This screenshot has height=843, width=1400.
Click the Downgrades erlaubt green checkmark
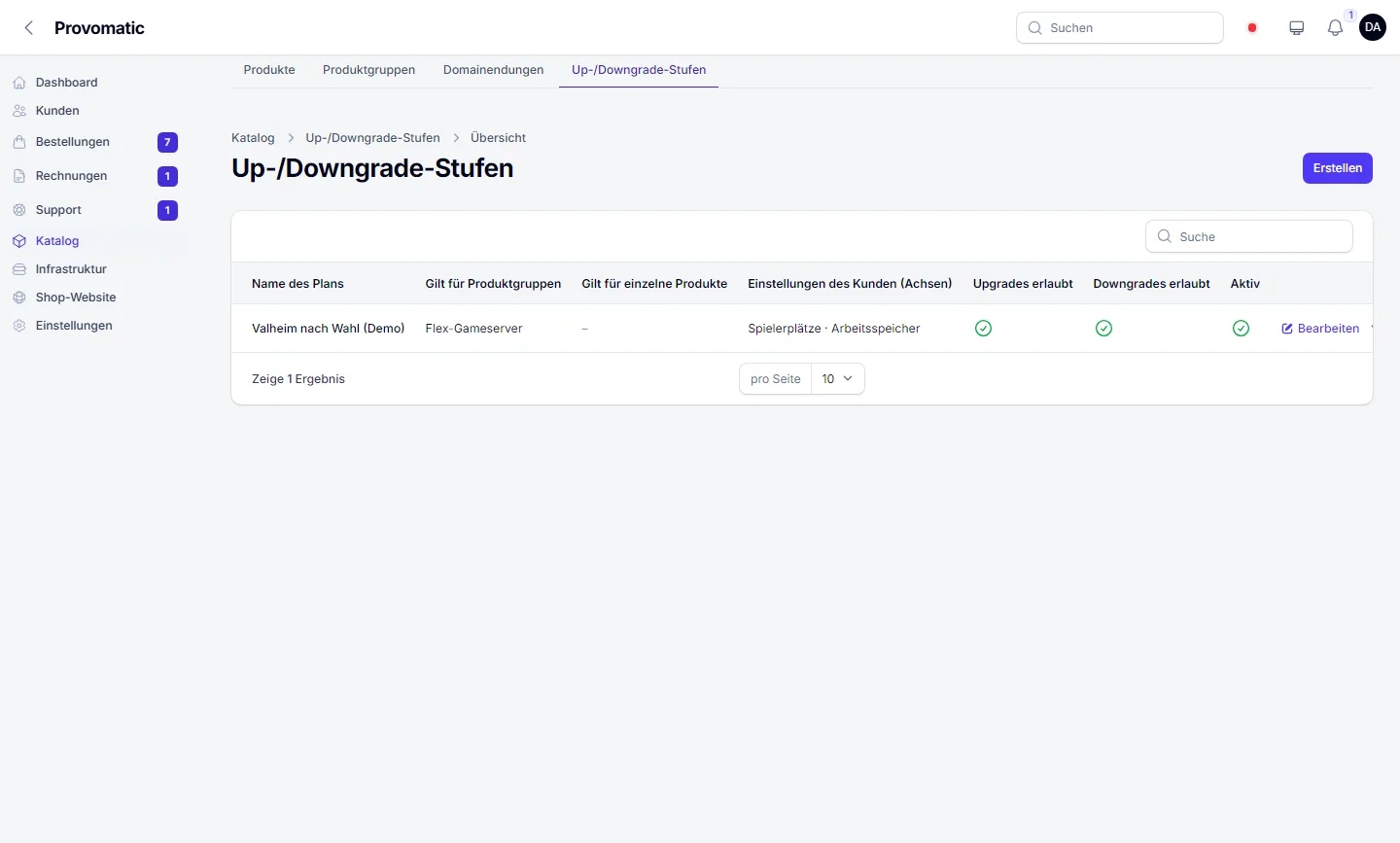tap(1103, 329)
